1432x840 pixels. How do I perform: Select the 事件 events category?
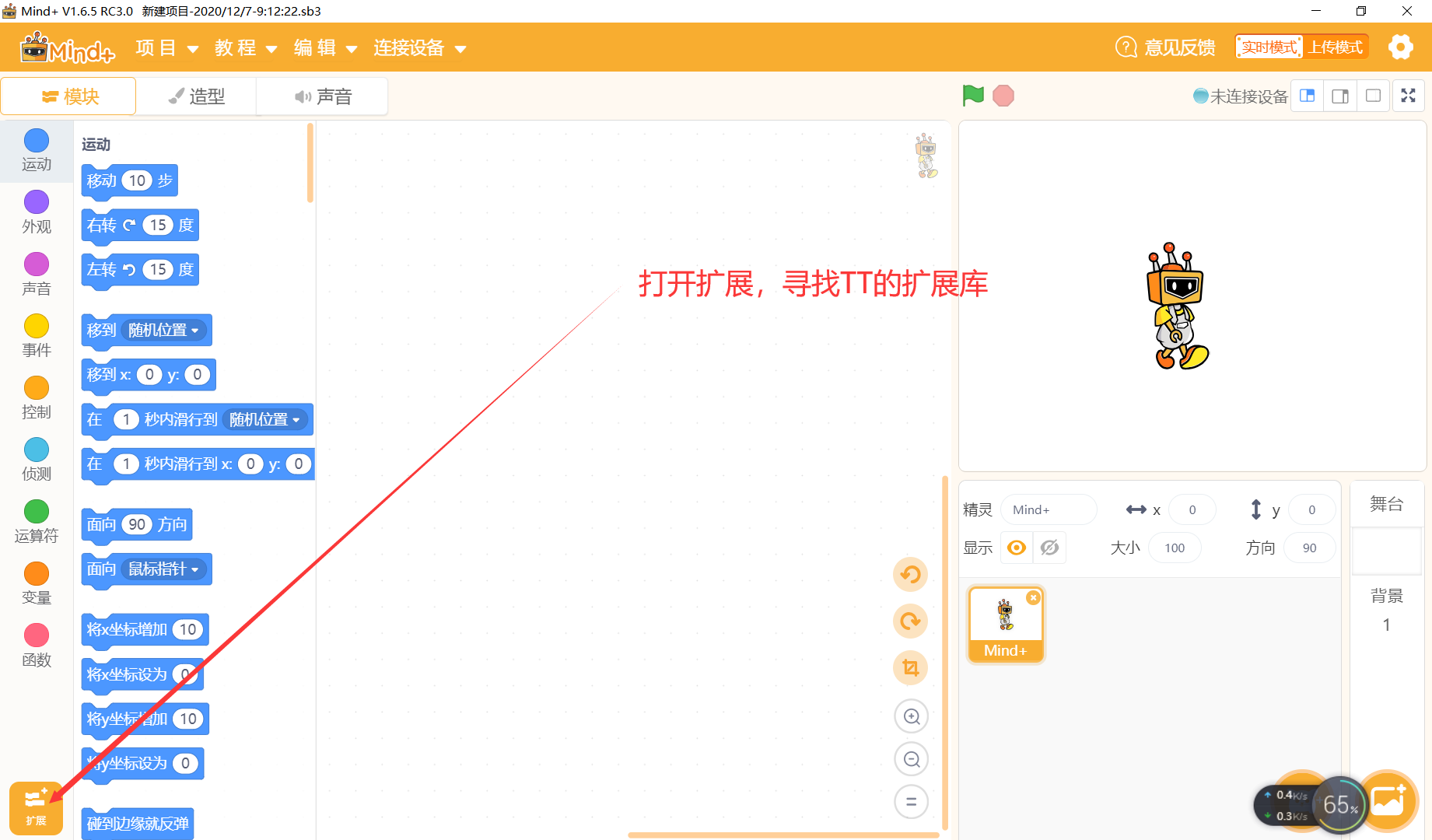37,335
